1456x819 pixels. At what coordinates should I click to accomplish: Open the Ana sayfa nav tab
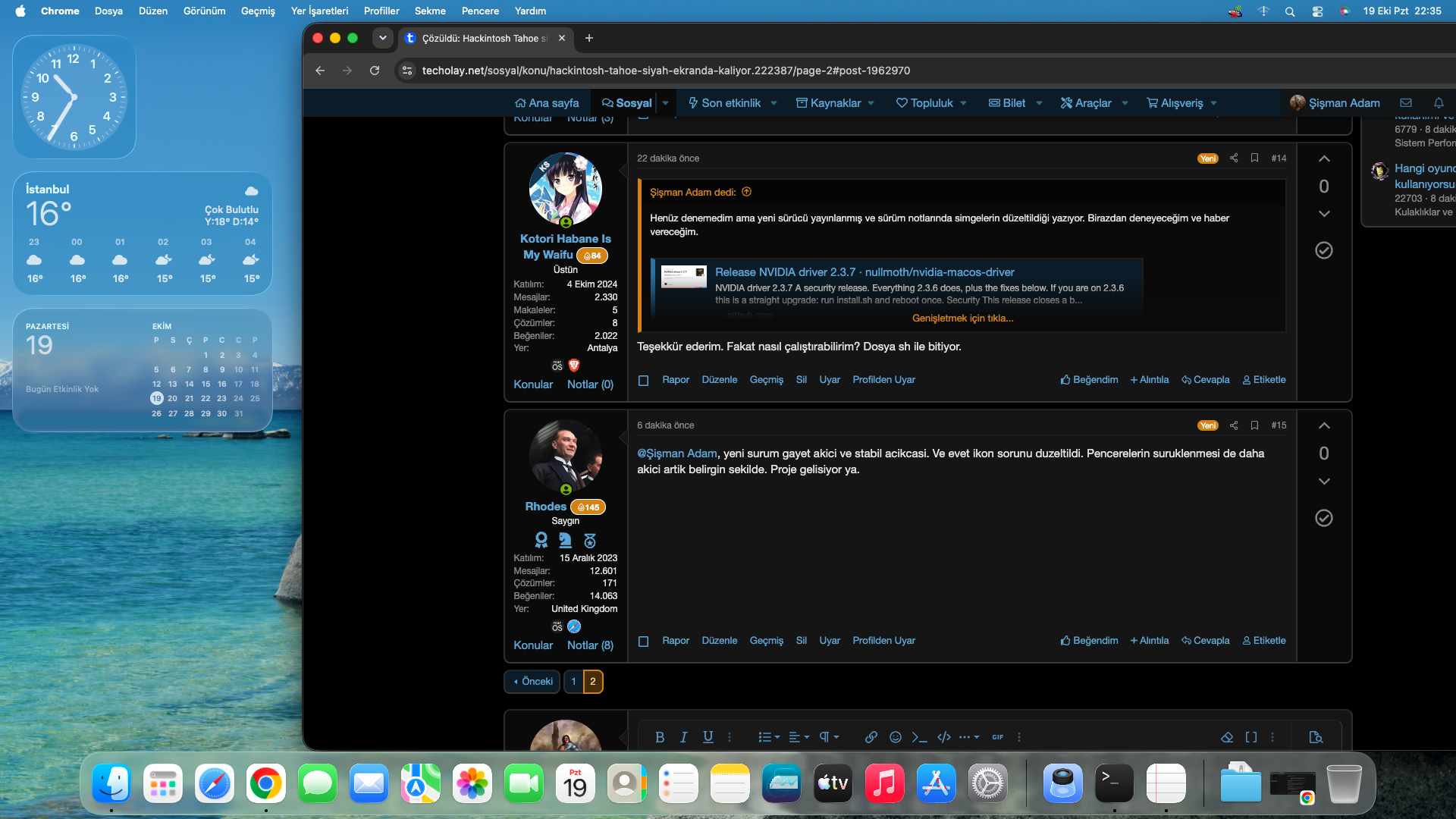[547, 103]
